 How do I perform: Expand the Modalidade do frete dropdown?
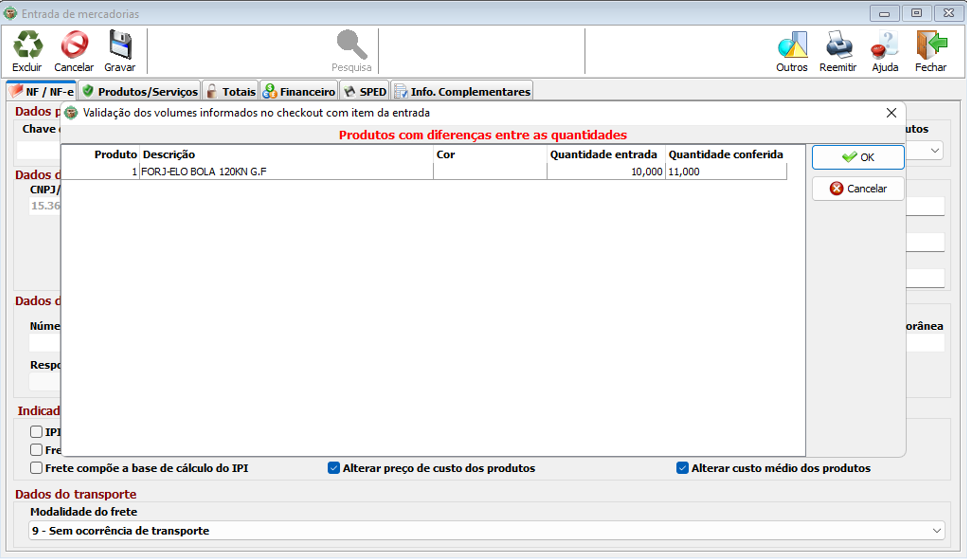pos(936,531)
